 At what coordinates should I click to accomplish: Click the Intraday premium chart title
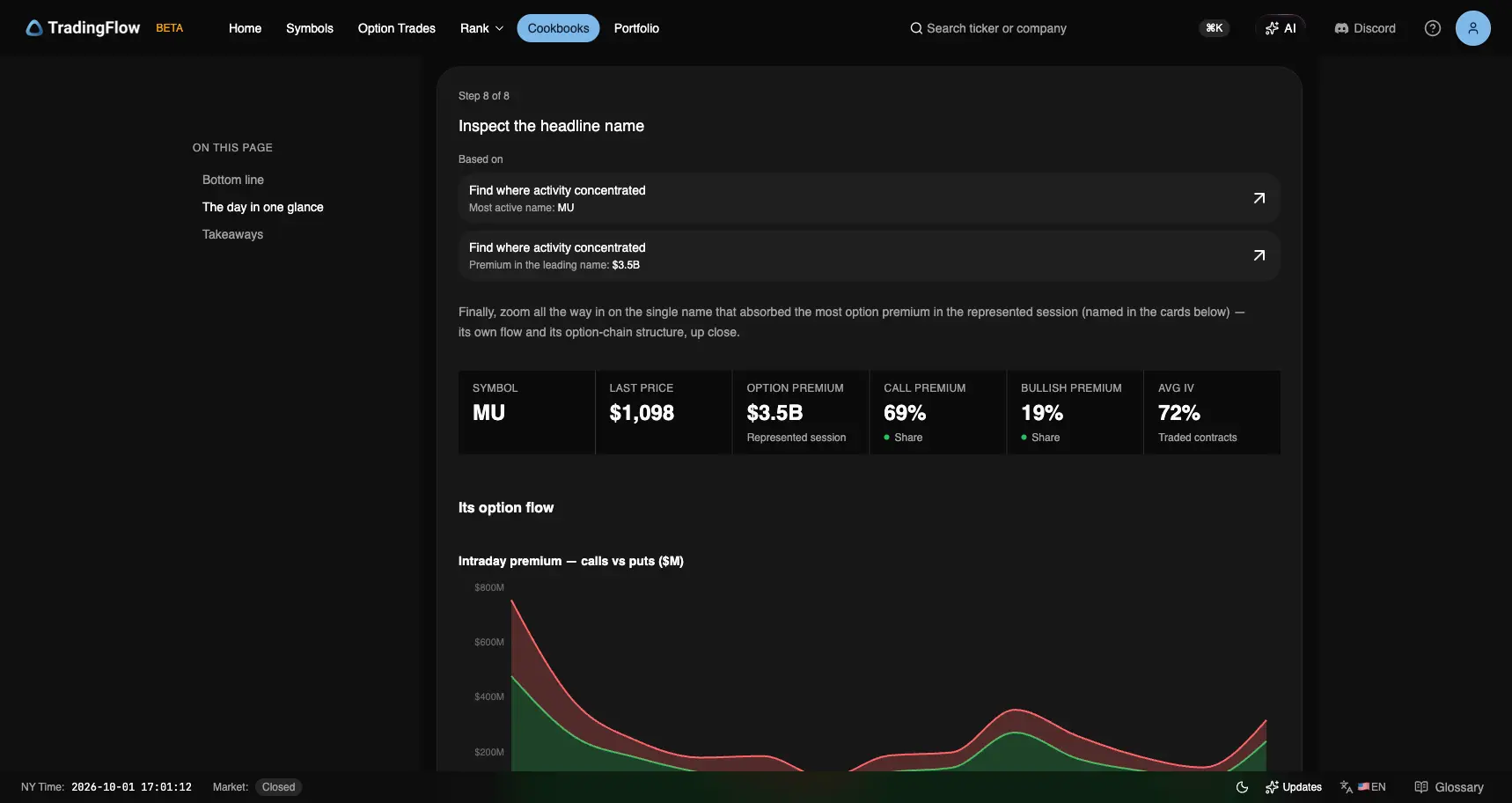point(571,561)
